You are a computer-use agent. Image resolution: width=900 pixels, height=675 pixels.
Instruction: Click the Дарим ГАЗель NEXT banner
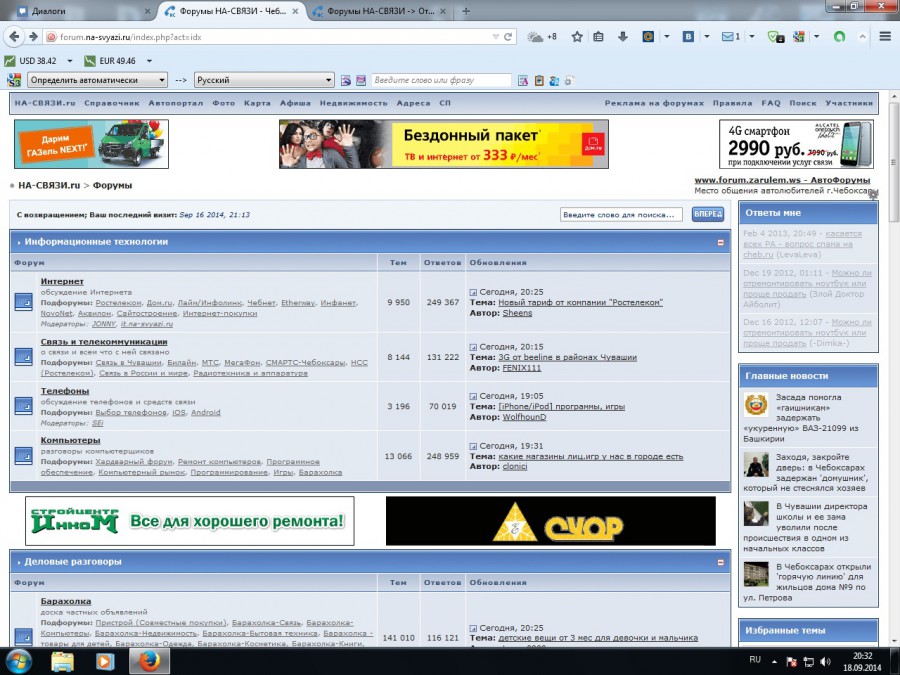91,144
